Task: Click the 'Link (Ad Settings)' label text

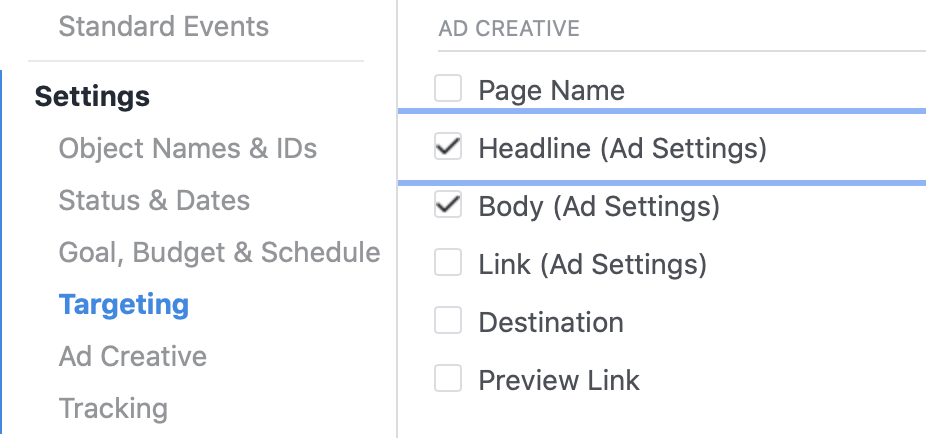Action: tap(592, 265)
